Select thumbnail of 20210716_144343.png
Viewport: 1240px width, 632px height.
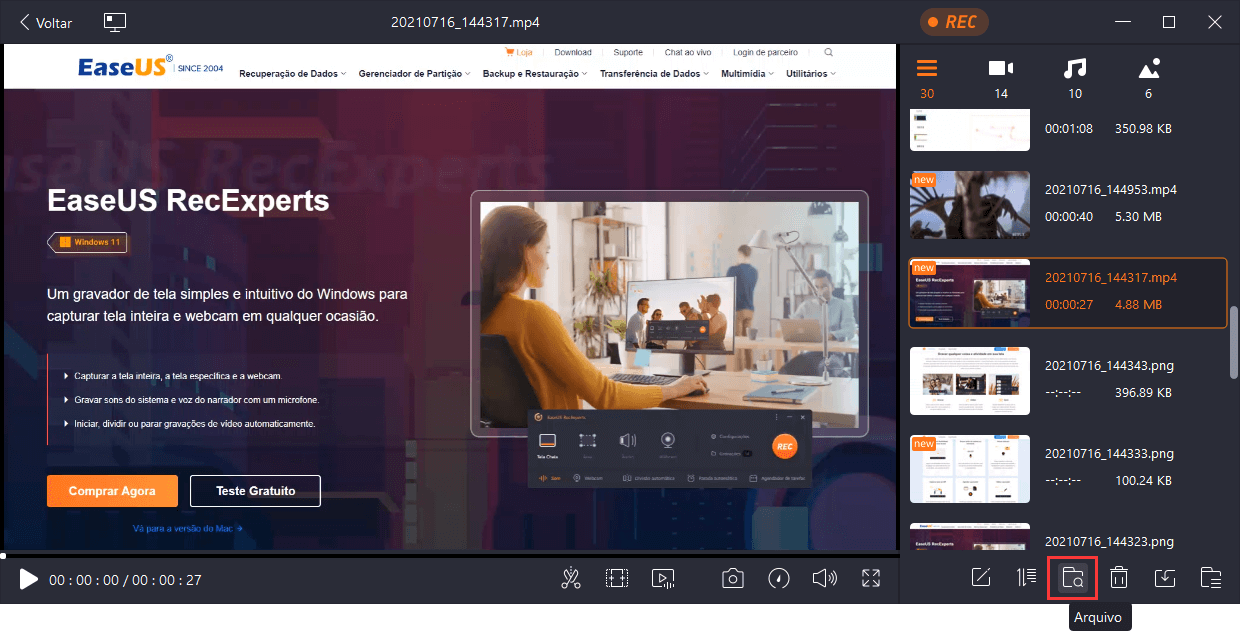[970, 381]
